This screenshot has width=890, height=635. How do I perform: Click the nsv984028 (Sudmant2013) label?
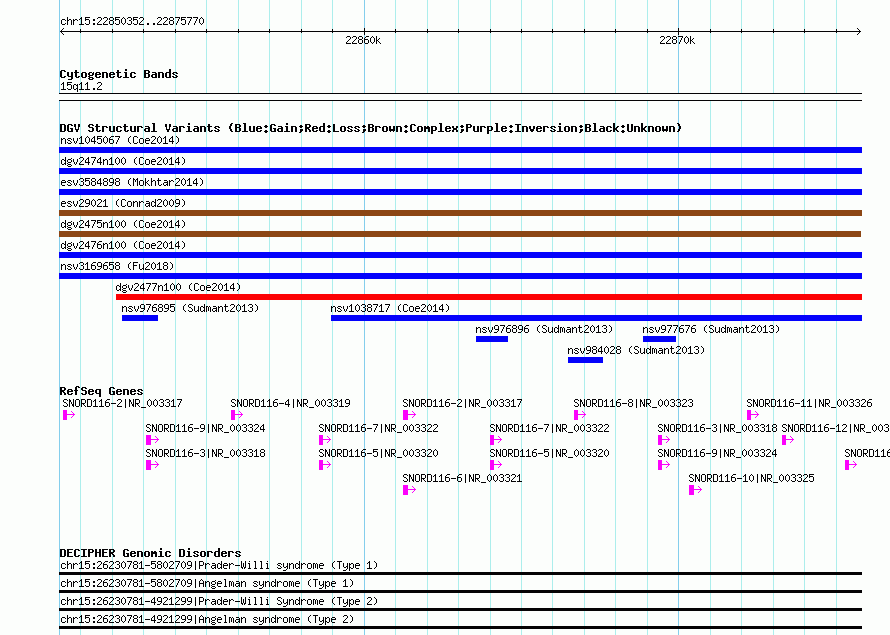pyautogui.click(x=636, y=350)
